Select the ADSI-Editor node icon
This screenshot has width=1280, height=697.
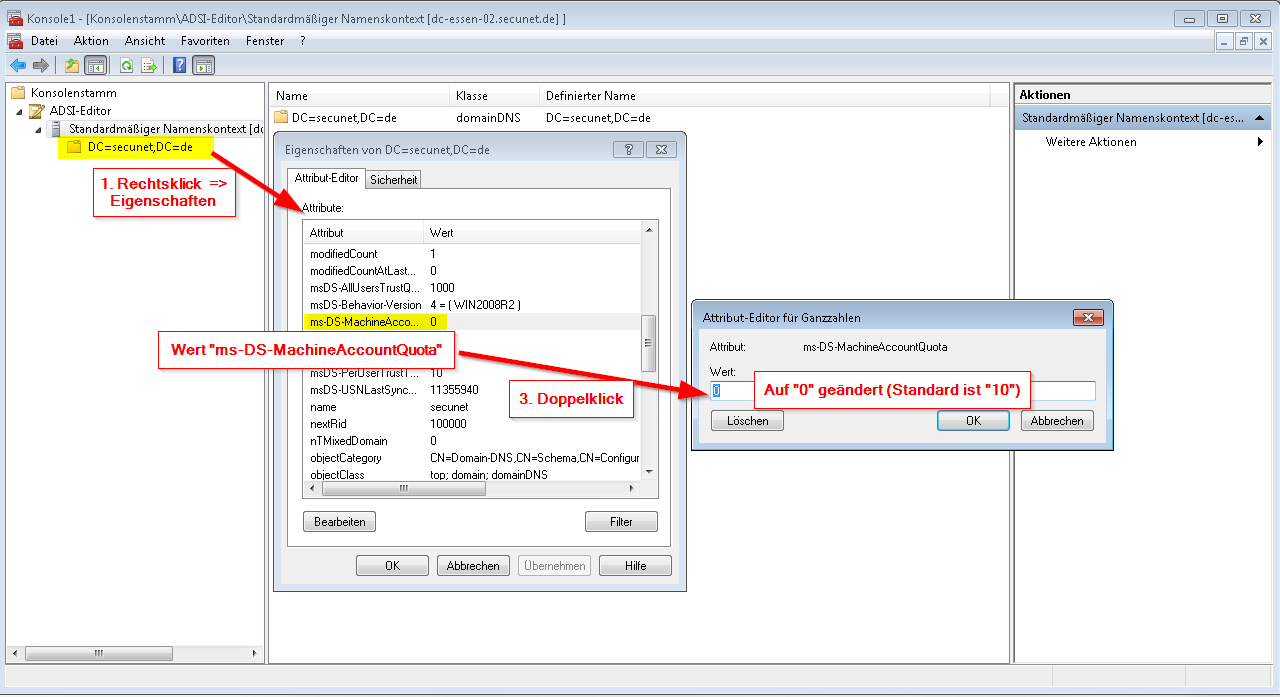tap(37, 111)
